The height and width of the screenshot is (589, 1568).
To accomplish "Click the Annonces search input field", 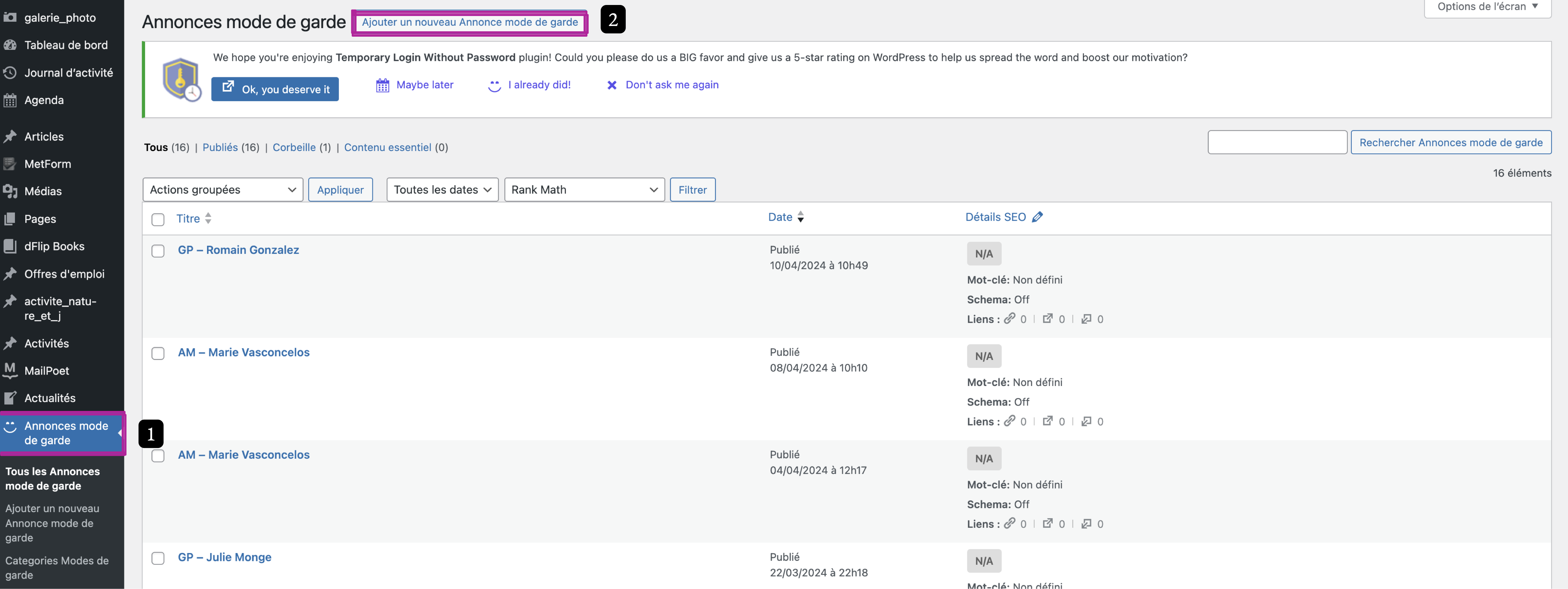I will click(1276, 142).
